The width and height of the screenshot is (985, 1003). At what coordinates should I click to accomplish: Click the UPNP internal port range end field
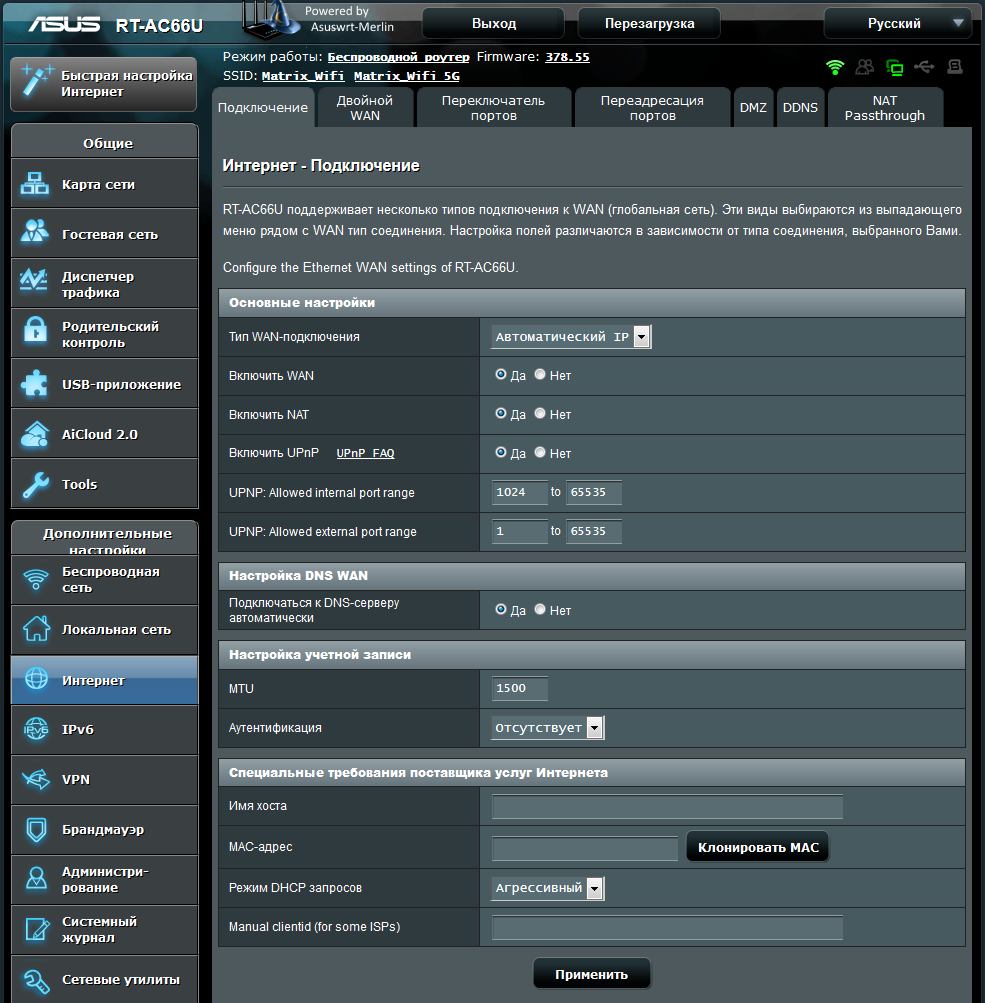(594, 492)
